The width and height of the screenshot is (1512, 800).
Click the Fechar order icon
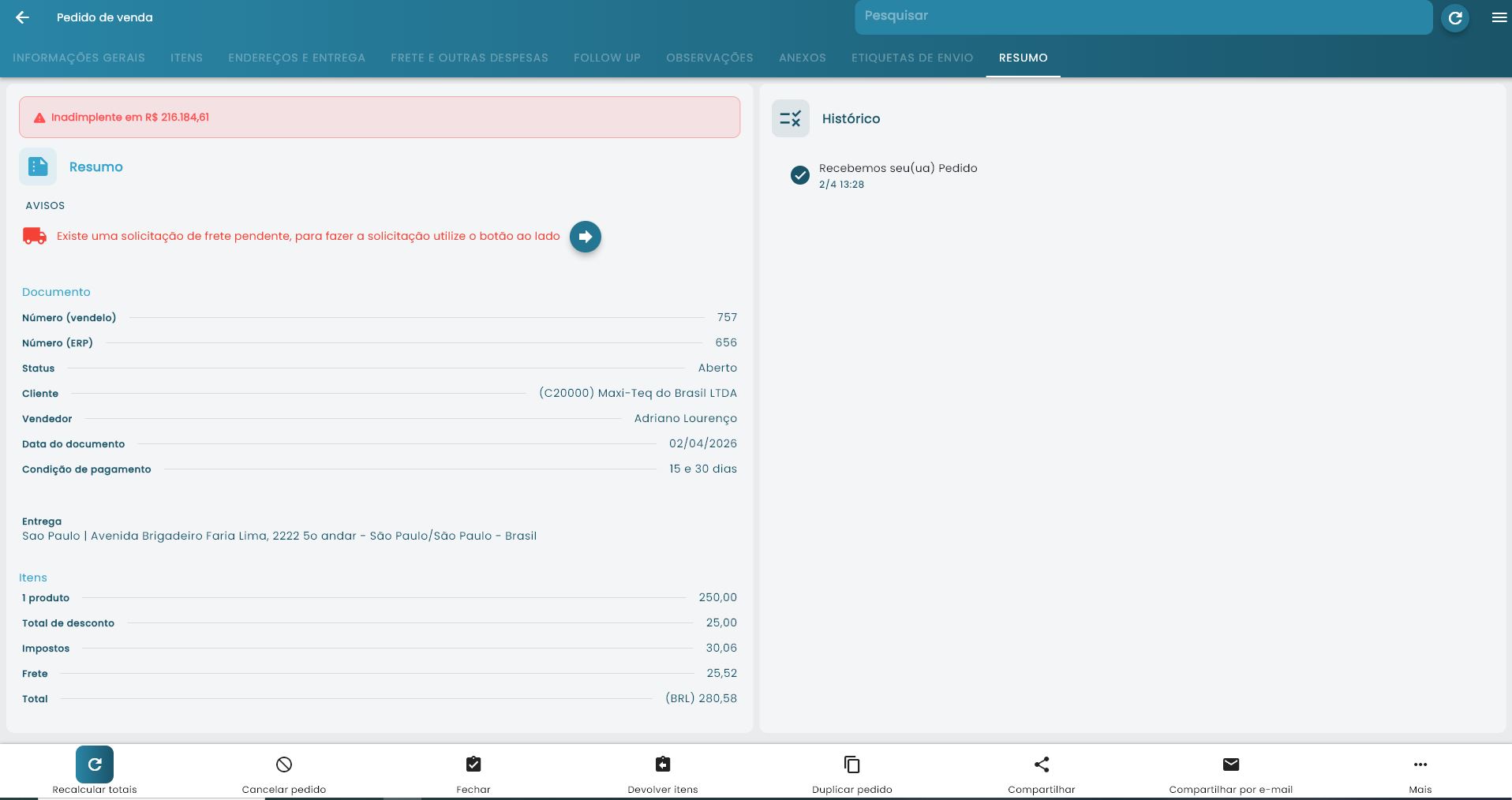click(x=473, y=764)
